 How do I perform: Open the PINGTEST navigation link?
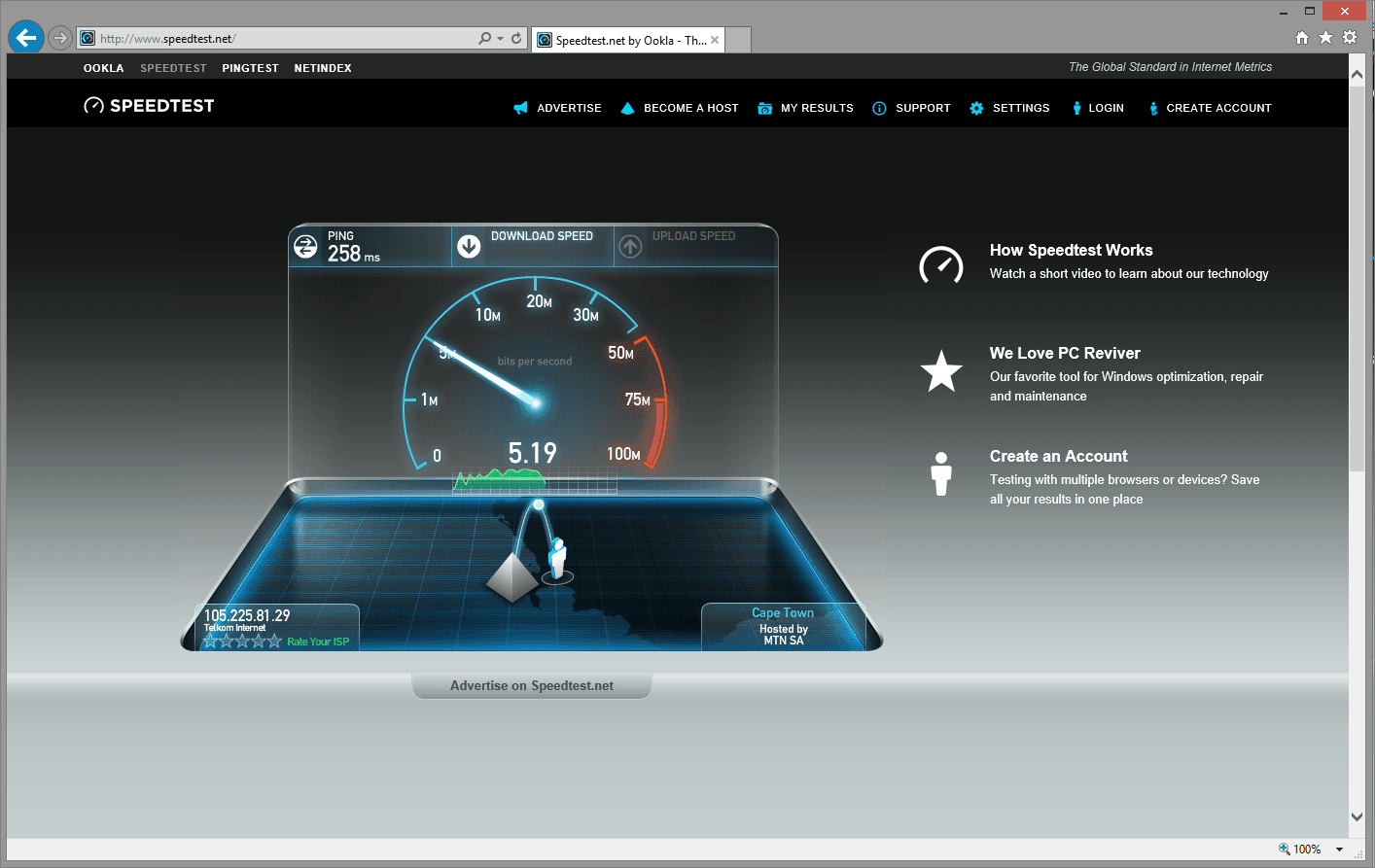[250, 68]
